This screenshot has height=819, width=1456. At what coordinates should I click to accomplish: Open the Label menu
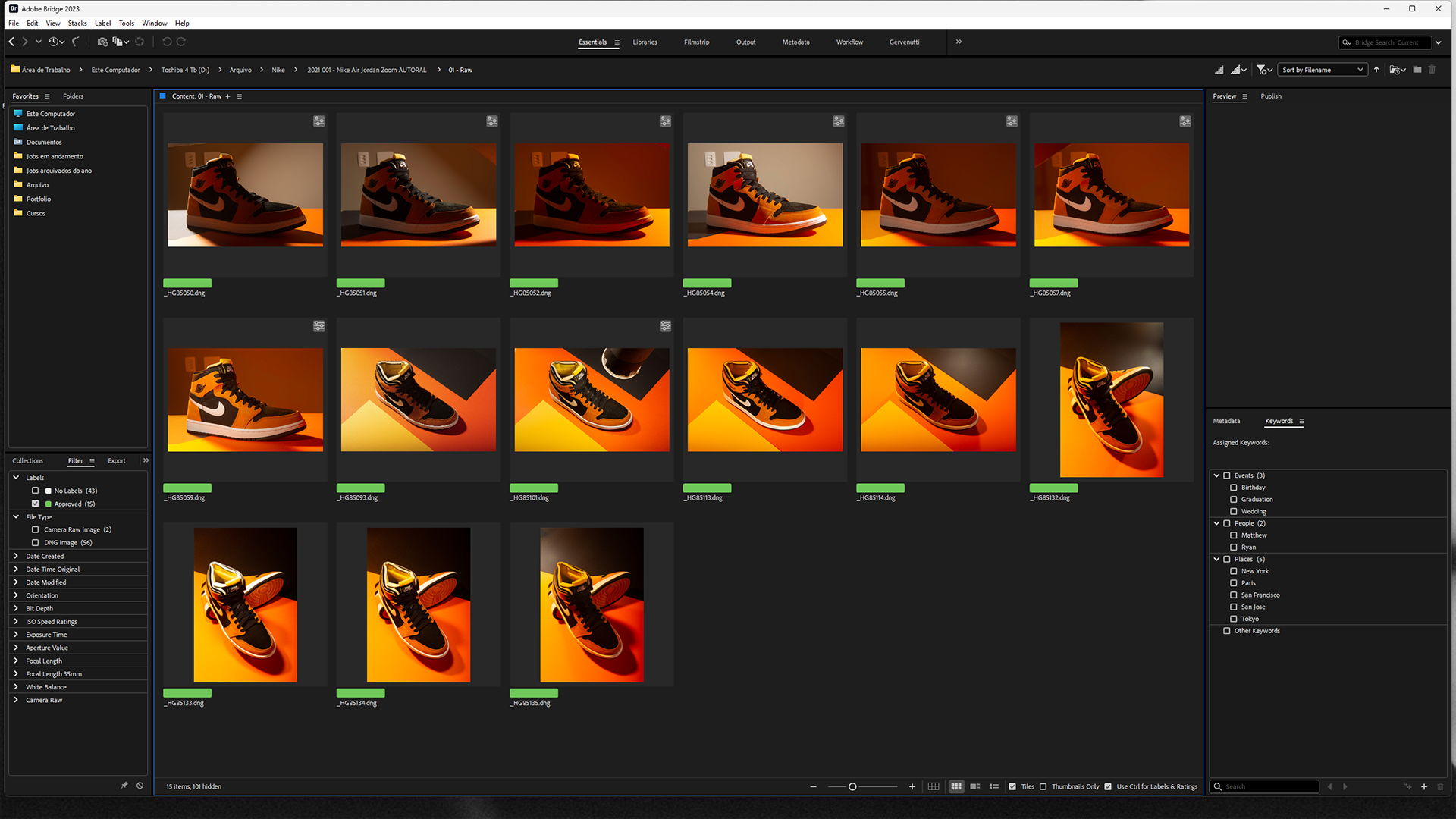pos(102,23)
